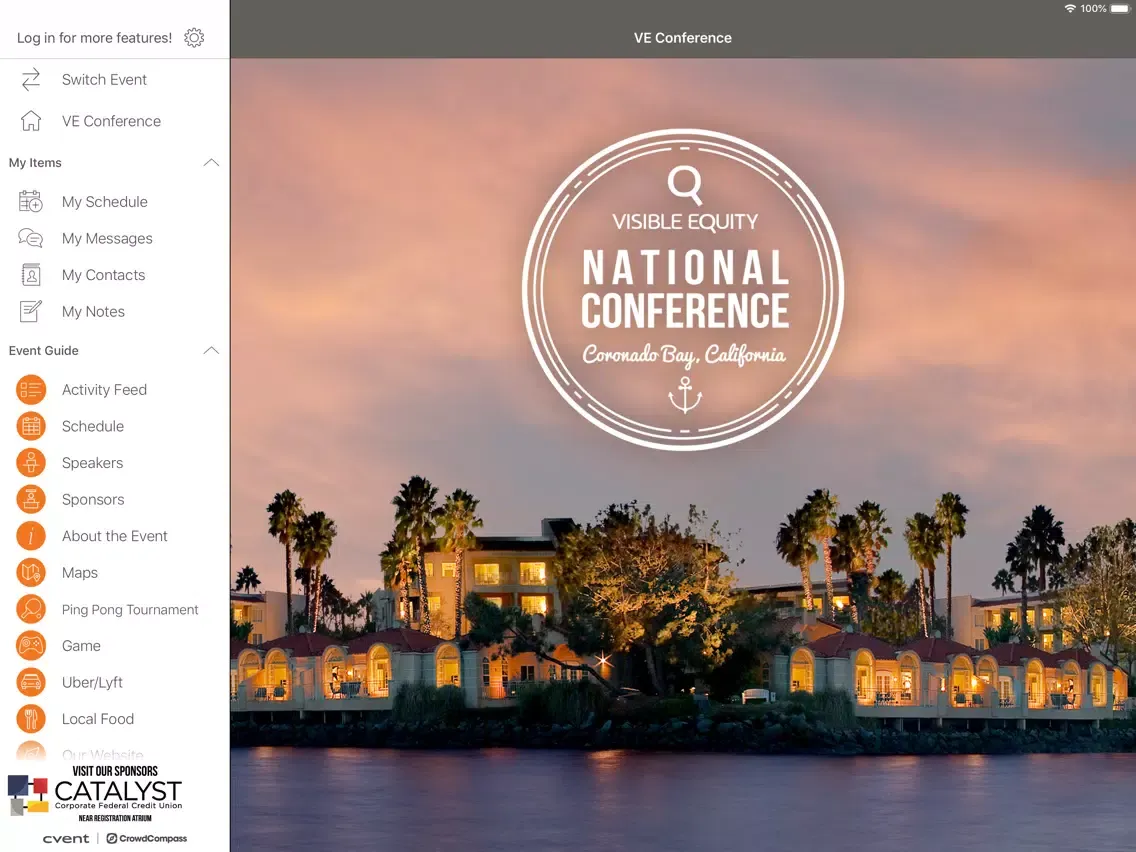
Task: Open the Game section
Action: [x=114, y=646]
